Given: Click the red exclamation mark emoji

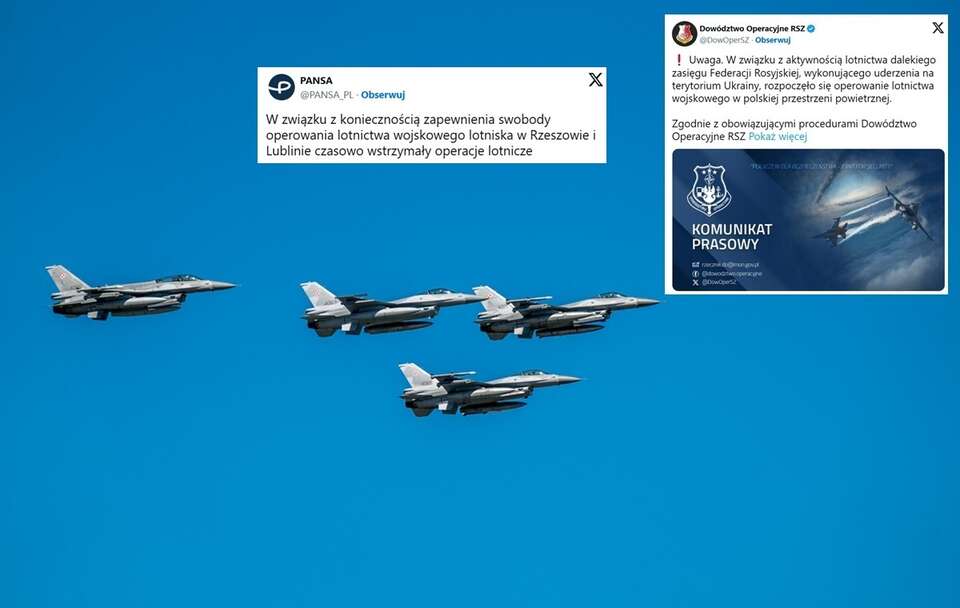Looking at the screenshot, I should point(678,60).
